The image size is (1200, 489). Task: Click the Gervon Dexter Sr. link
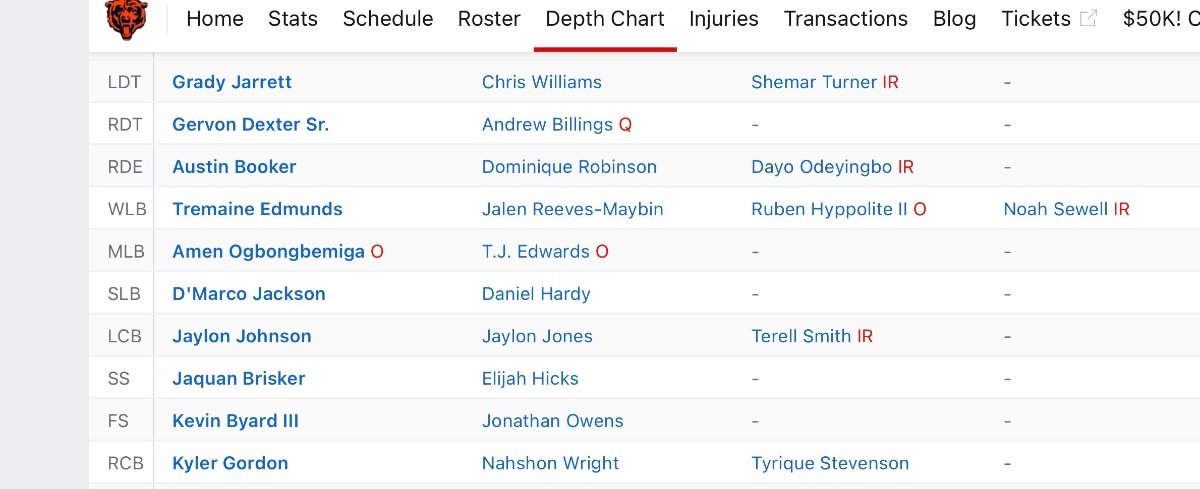[x=250, y=125]
